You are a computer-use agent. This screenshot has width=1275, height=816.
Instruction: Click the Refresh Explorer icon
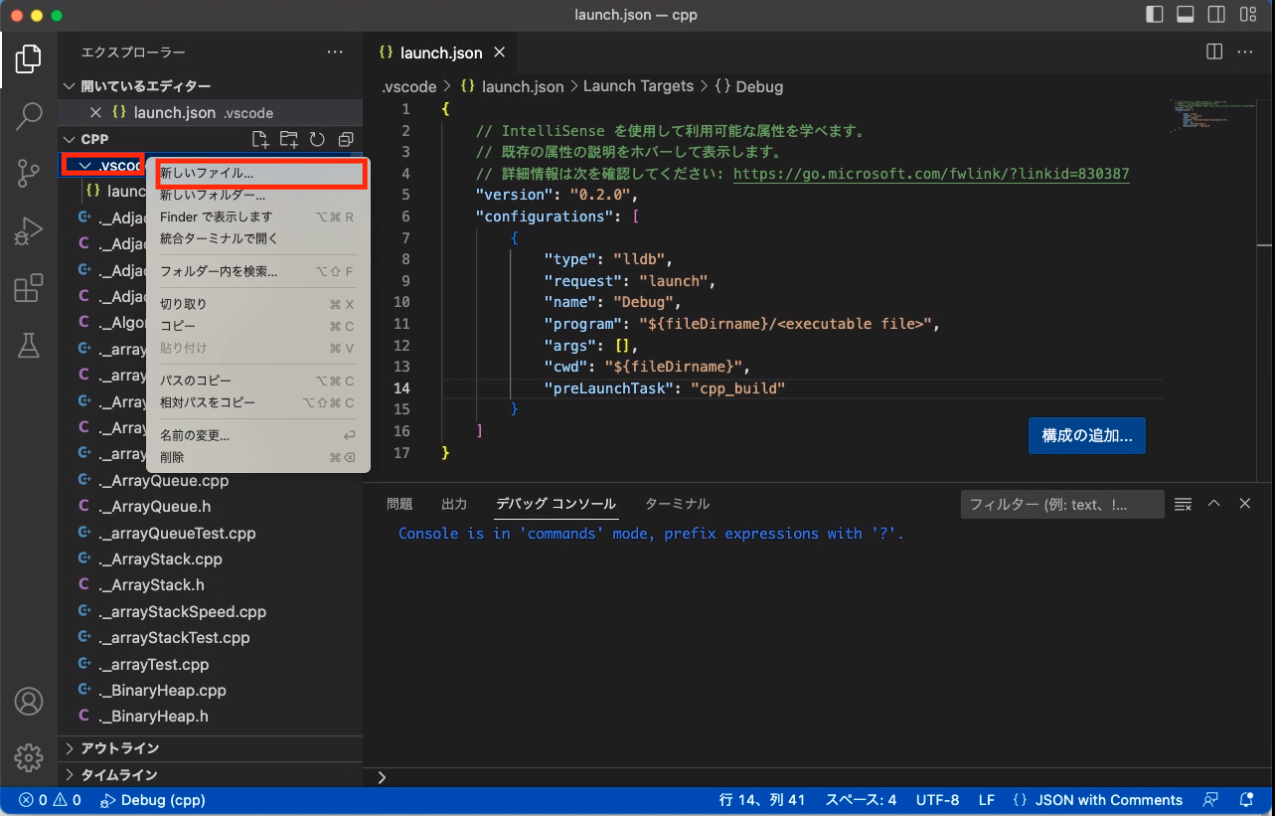tap(317, 139)
